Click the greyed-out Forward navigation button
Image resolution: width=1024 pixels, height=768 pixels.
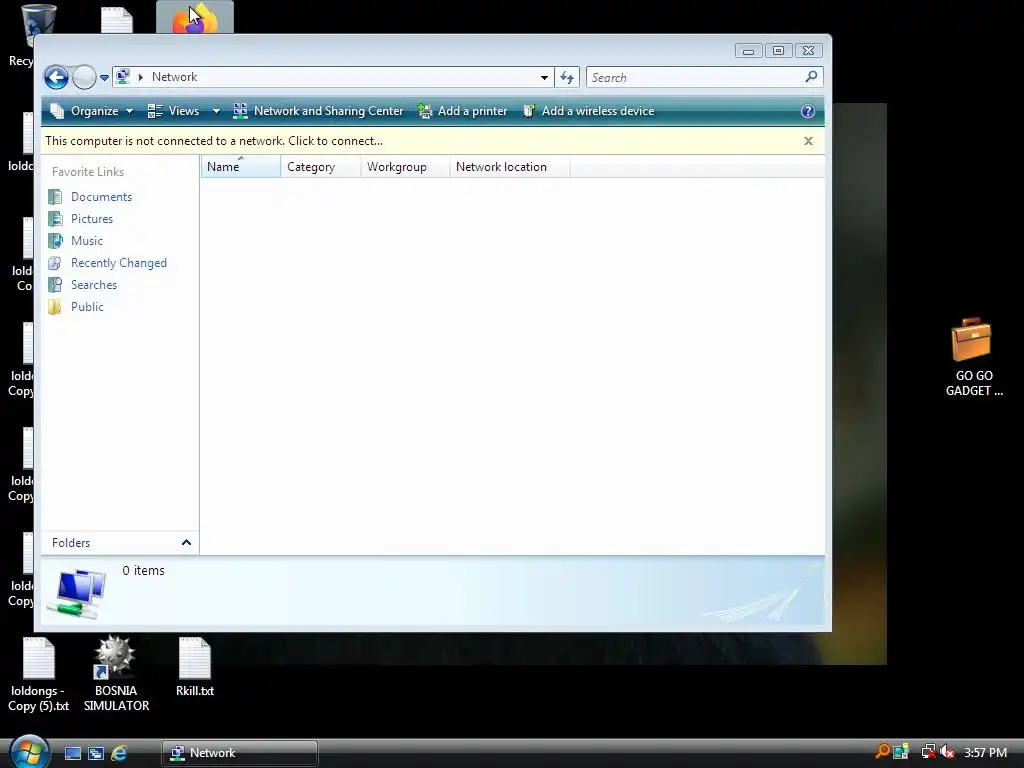(84, 77)
